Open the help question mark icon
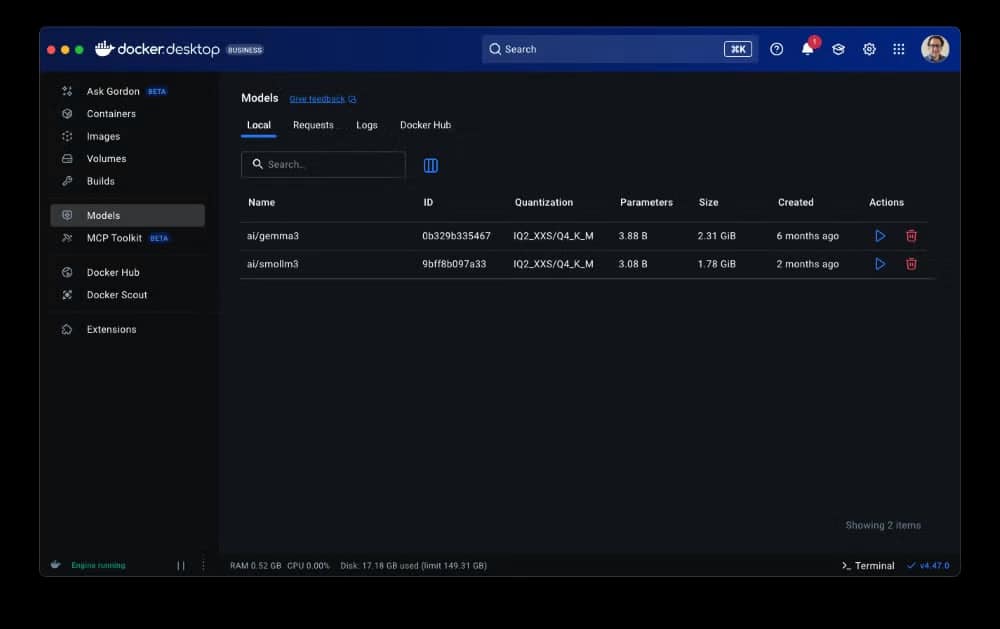The height and width of the screenshot is (629, 1000). 777,49
